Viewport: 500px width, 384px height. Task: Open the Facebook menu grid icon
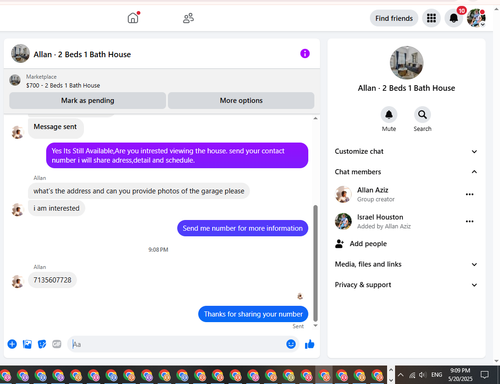(x=431, y=18)
